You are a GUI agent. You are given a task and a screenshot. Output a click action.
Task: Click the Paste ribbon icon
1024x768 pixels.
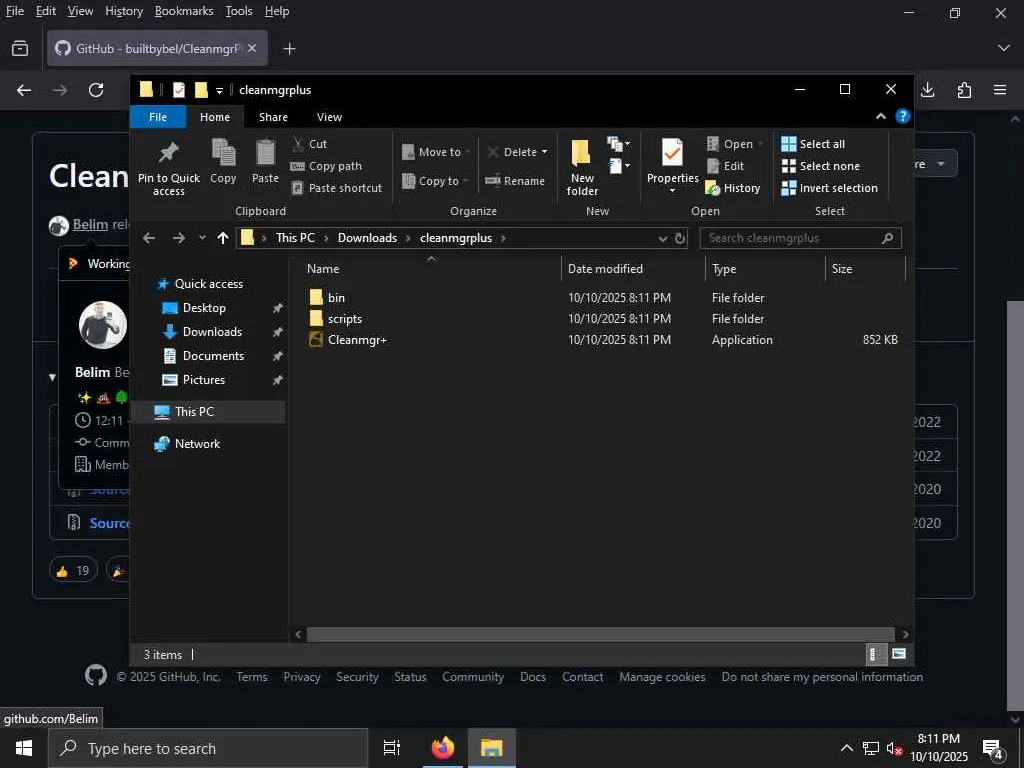point(265,161)
